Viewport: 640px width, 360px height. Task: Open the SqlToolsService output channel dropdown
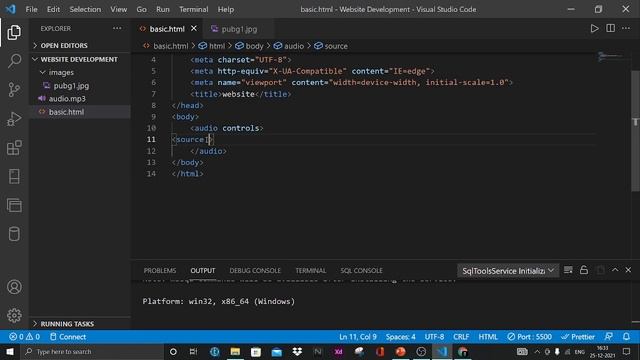508,271
